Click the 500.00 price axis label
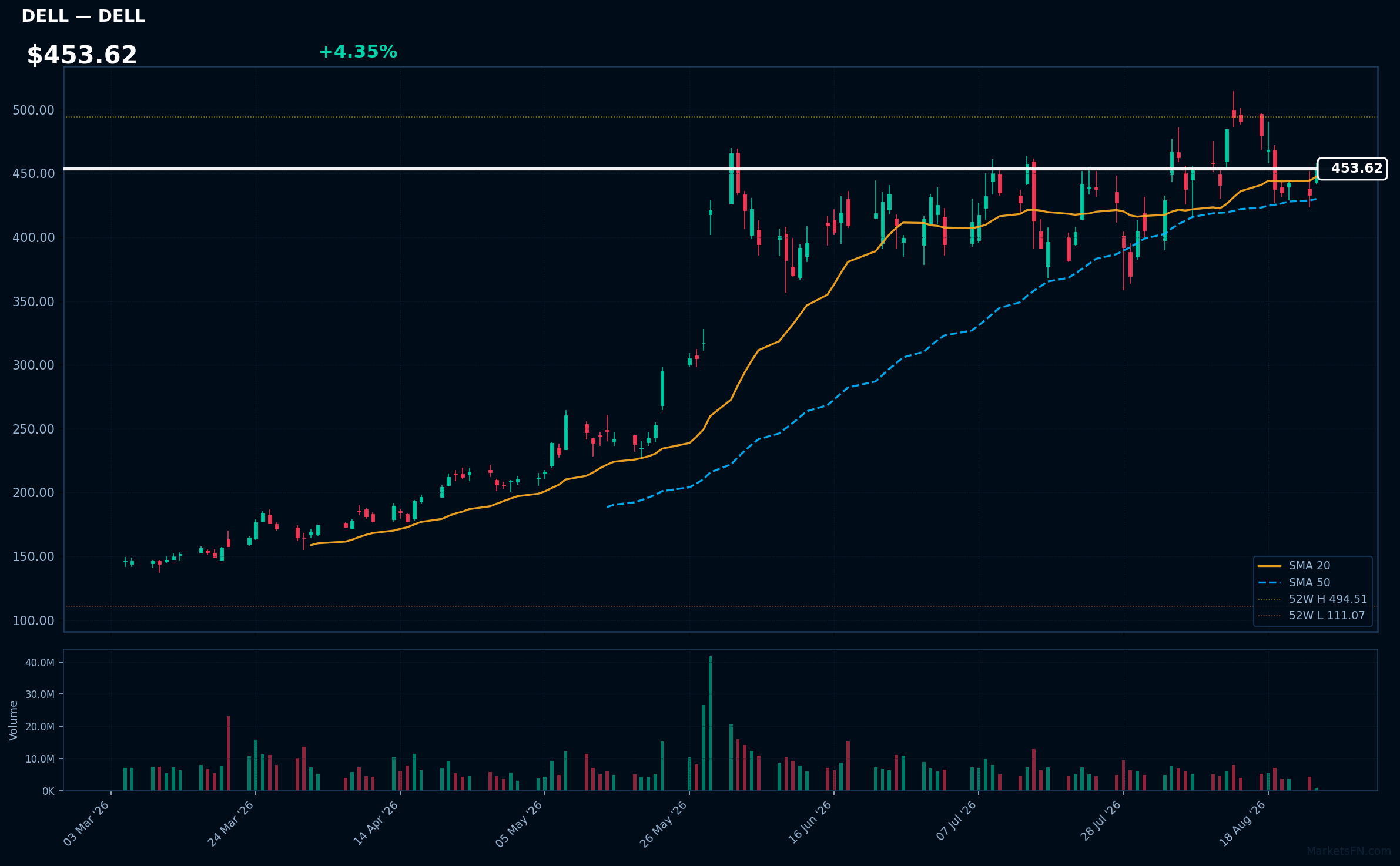 tap(34, 110)
